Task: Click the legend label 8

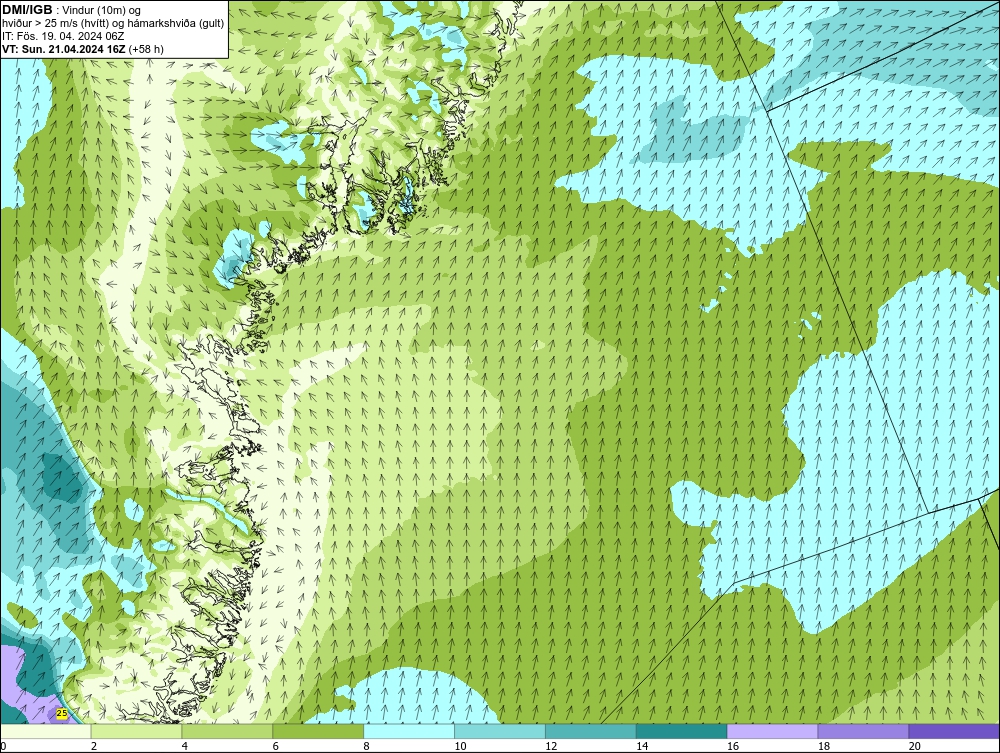Action: [366, 746]
